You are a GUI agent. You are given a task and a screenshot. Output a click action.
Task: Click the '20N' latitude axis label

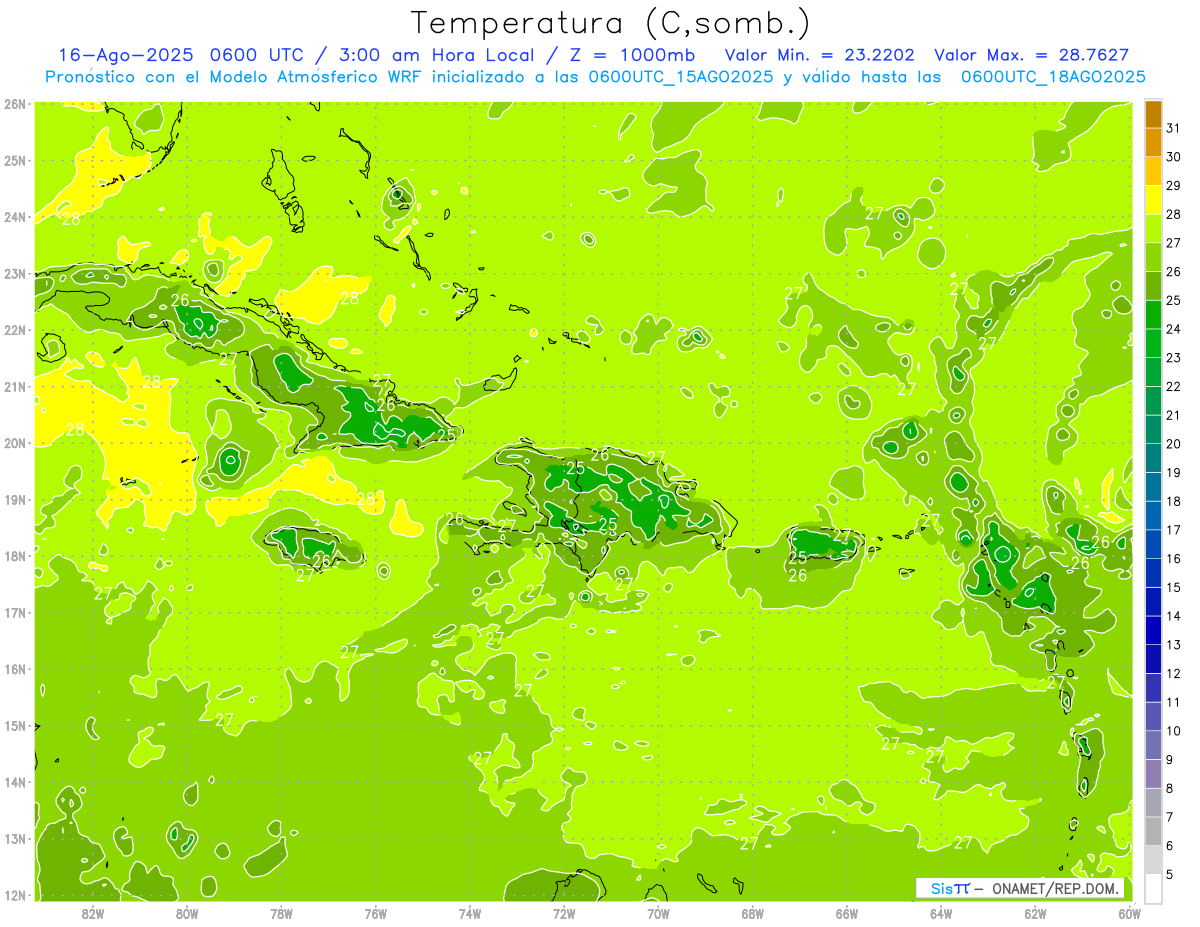14,443
